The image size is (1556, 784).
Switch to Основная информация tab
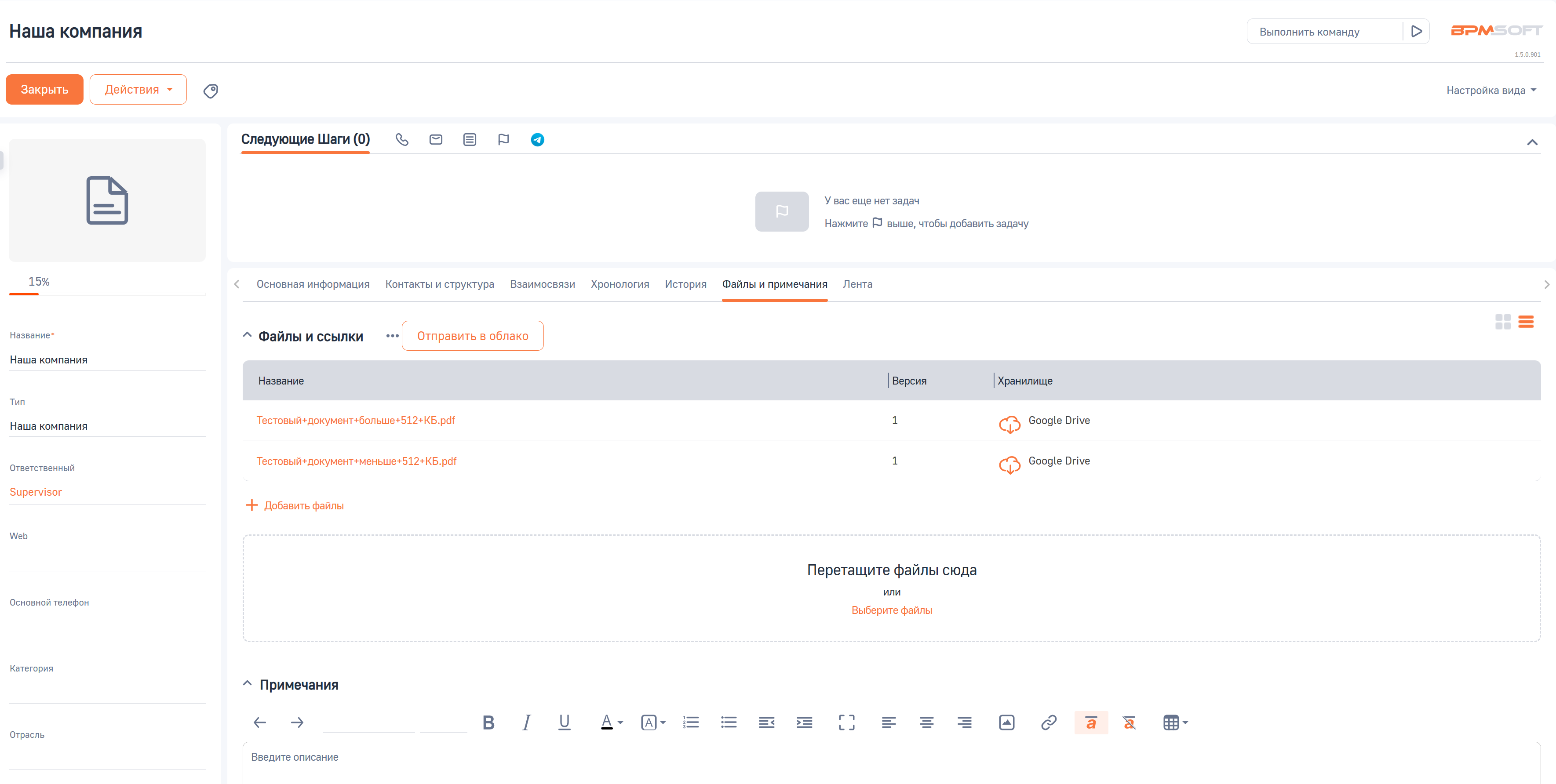coord(312,284)
